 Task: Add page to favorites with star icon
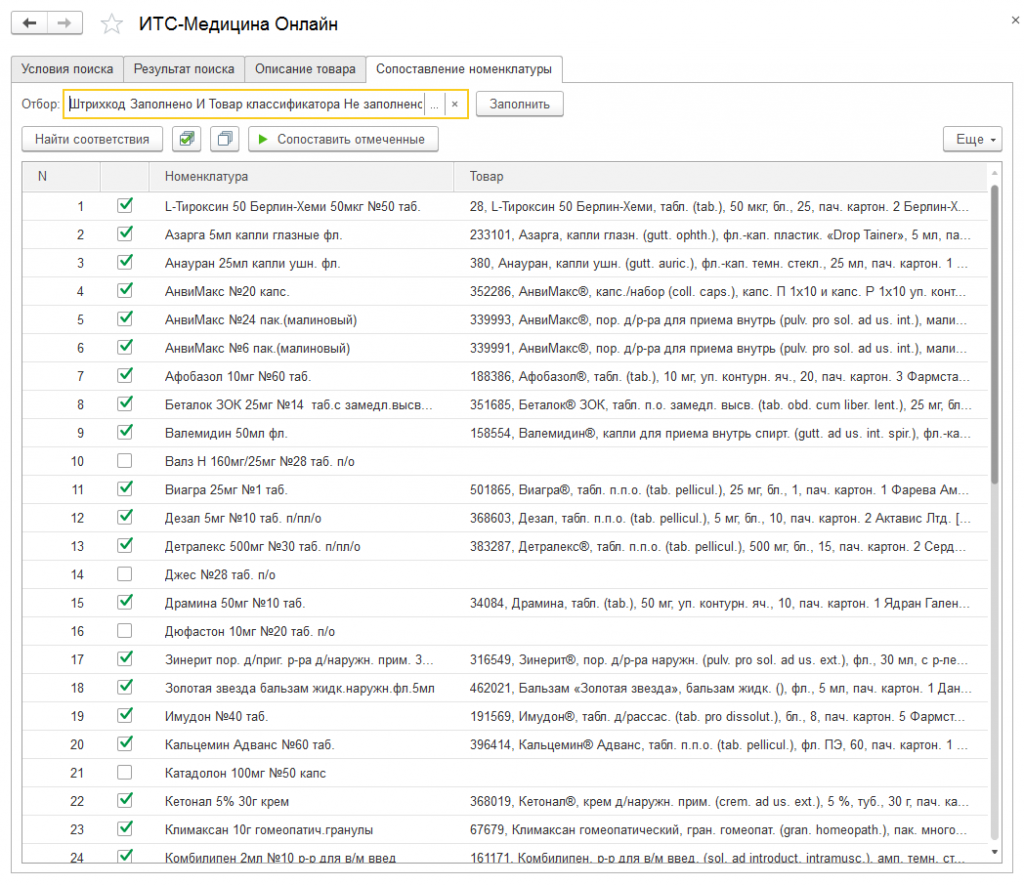pyautogui.click(x=112, y=24)
